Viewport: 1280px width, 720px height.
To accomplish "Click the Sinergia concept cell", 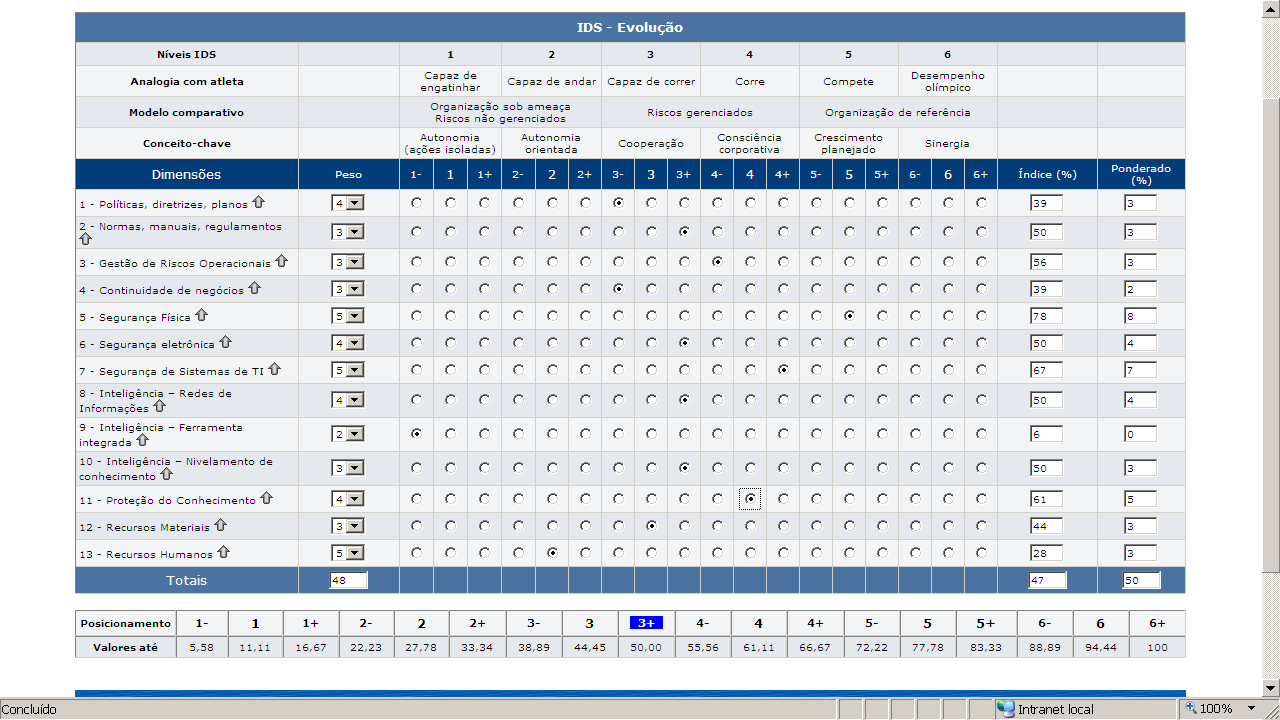I will [x=947, y=143].
